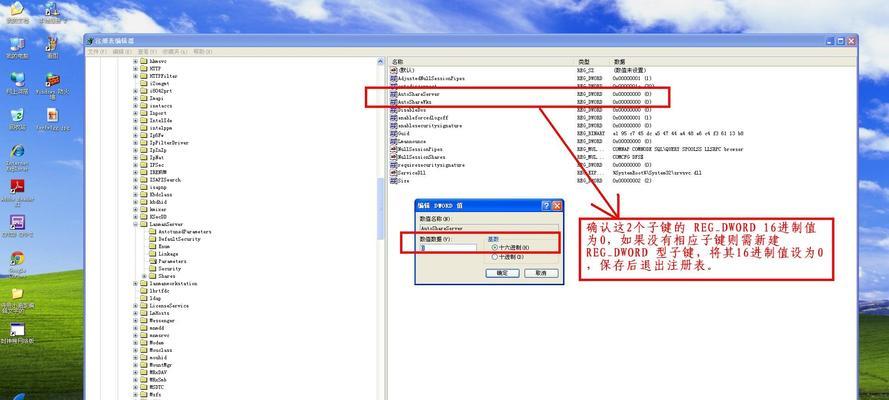The width and height of the screenshot is (889, 400).
Task: Select the AdjustedNullSessionPipes value name
Action: point(431,78)
